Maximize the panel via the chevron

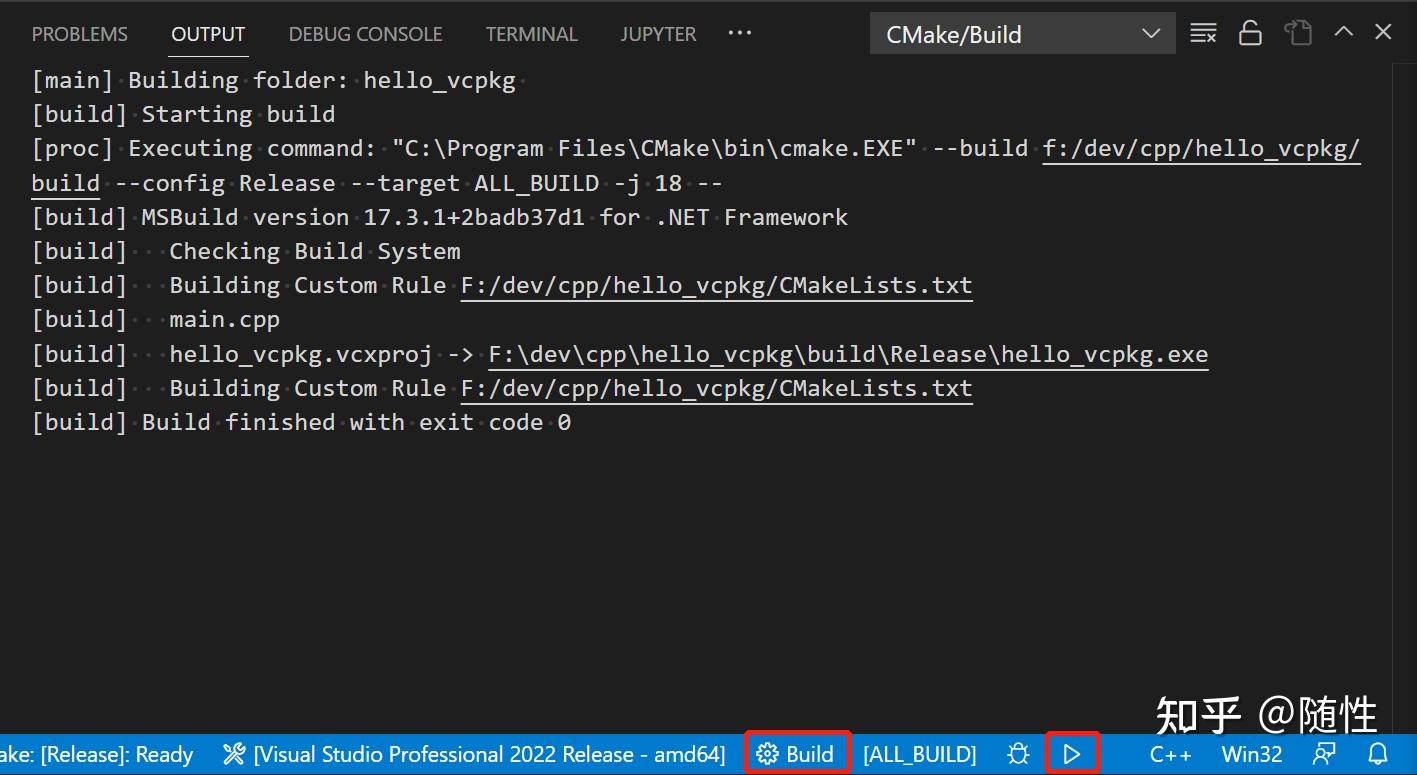(x=1343, y=32)
